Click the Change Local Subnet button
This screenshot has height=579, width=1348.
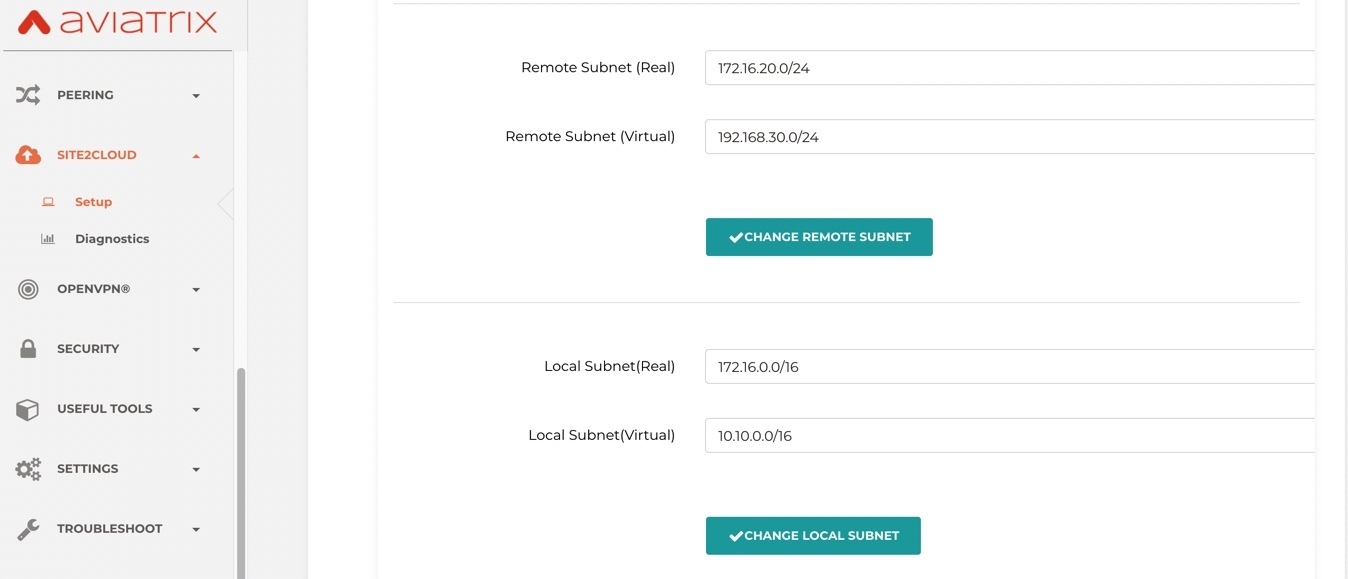tap(813, 536)
